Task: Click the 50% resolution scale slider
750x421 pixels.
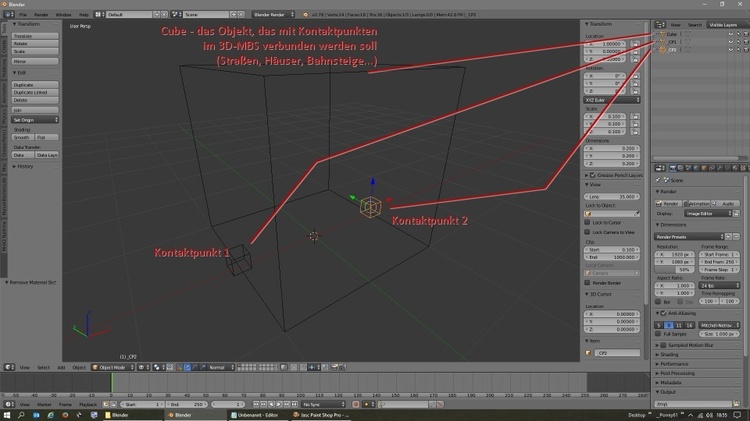Action: [x=674, y=269]
